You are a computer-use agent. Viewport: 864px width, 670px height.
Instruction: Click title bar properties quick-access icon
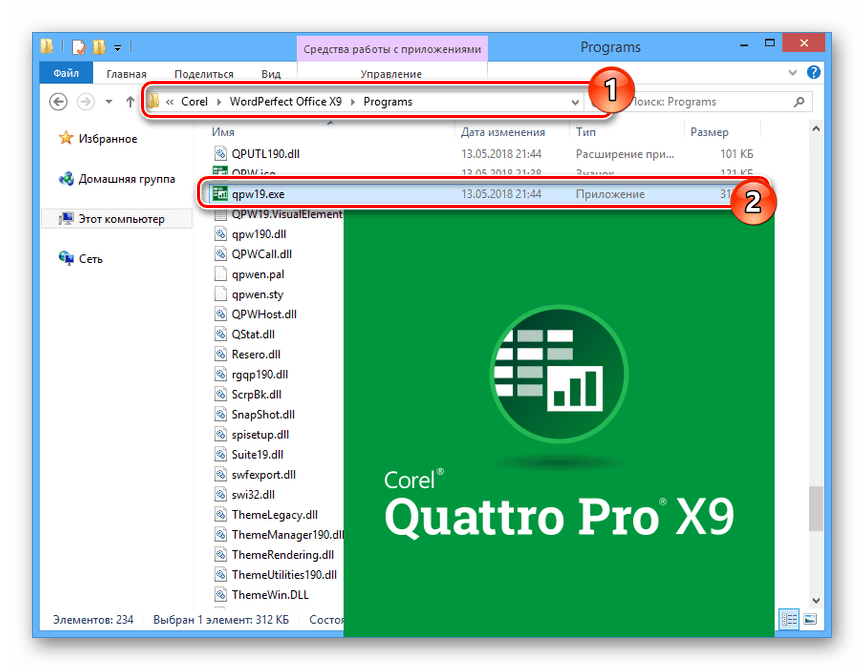tap(79, 47)
